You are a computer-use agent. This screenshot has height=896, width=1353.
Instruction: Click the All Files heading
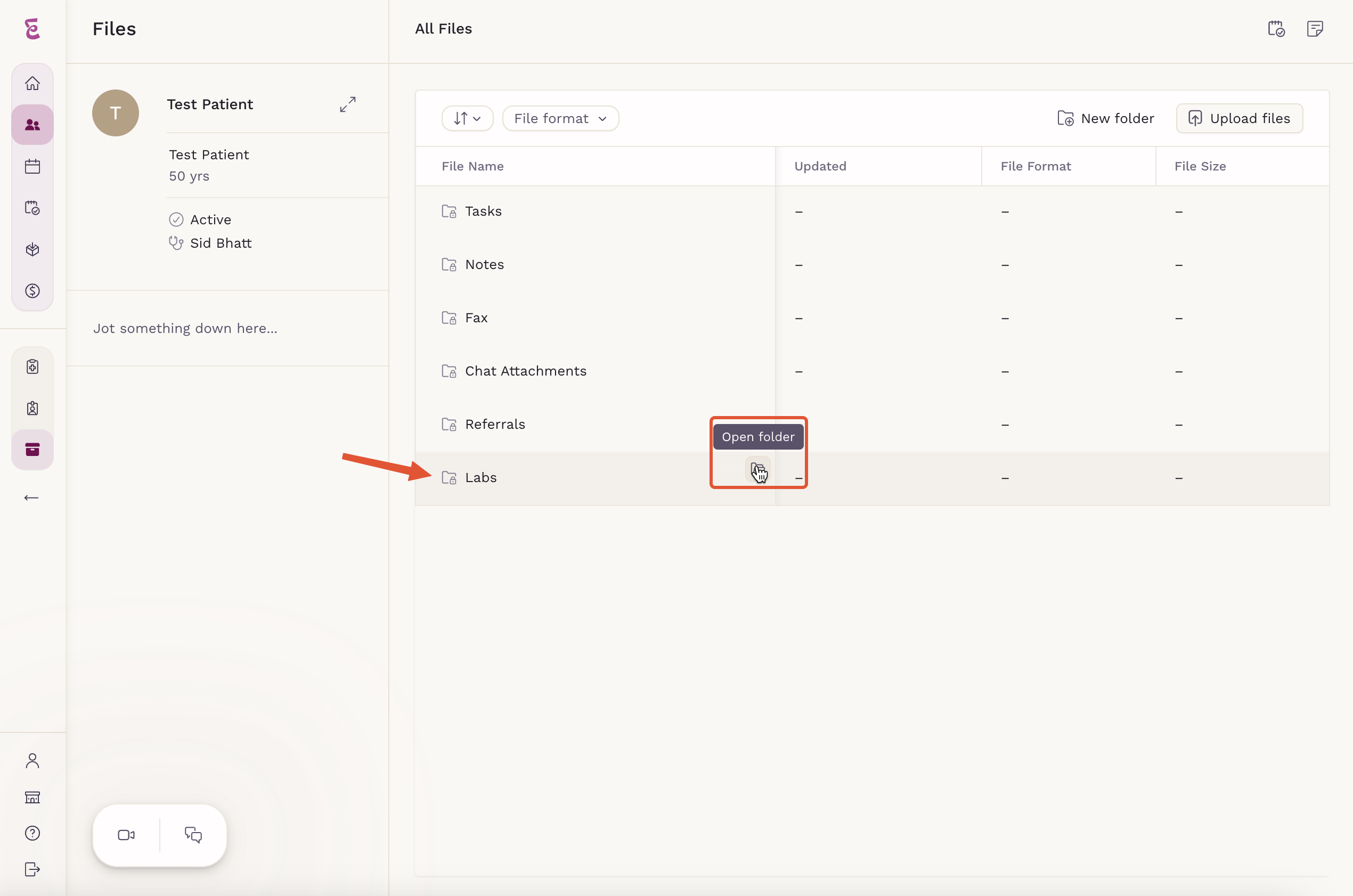[x=443, y=29]
